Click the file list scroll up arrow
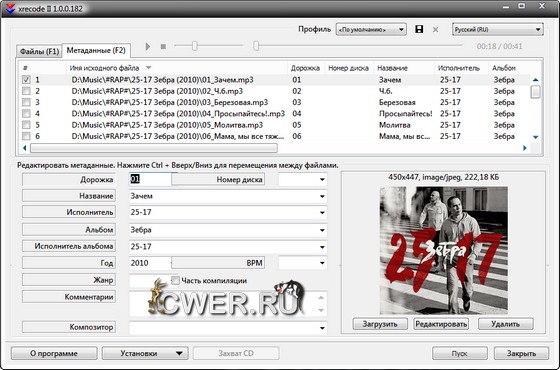Screen dimensions: 560x370 coord(535,80)
